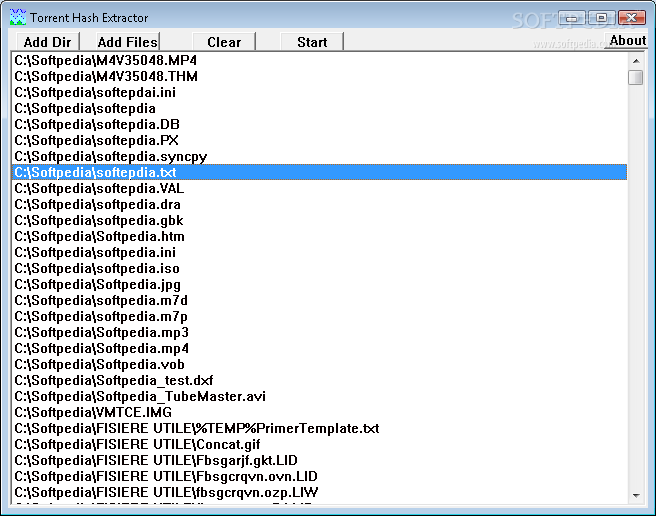656x516 pixels.
Task: Select the softpedia.iso entry
Action: pos(319,268)
